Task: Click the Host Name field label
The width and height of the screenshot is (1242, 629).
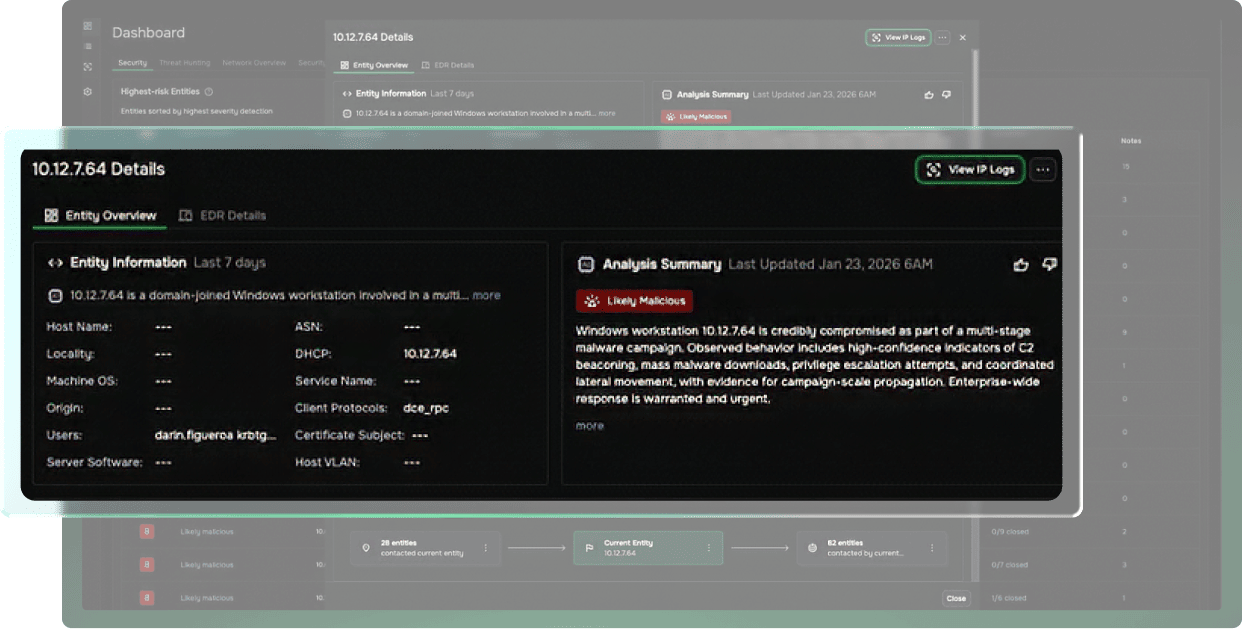Action: coord(79,327)
